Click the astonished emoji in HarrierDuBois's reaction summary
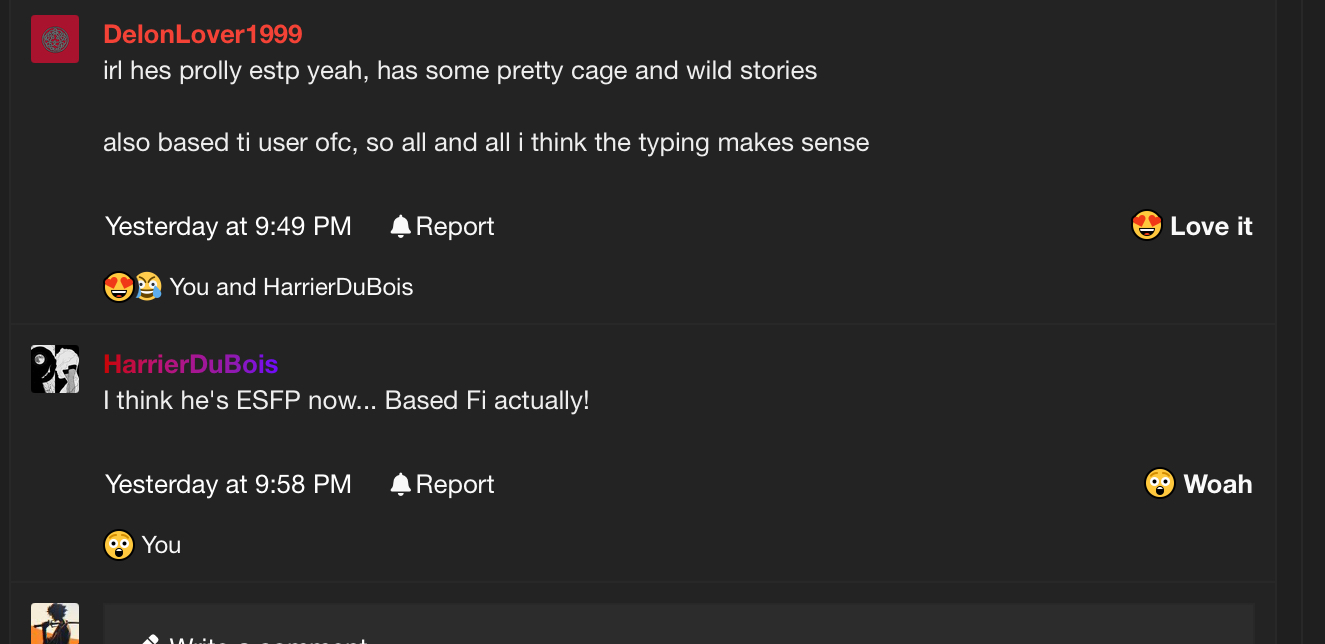The image size is (1325, 644). tap(118, 545)
